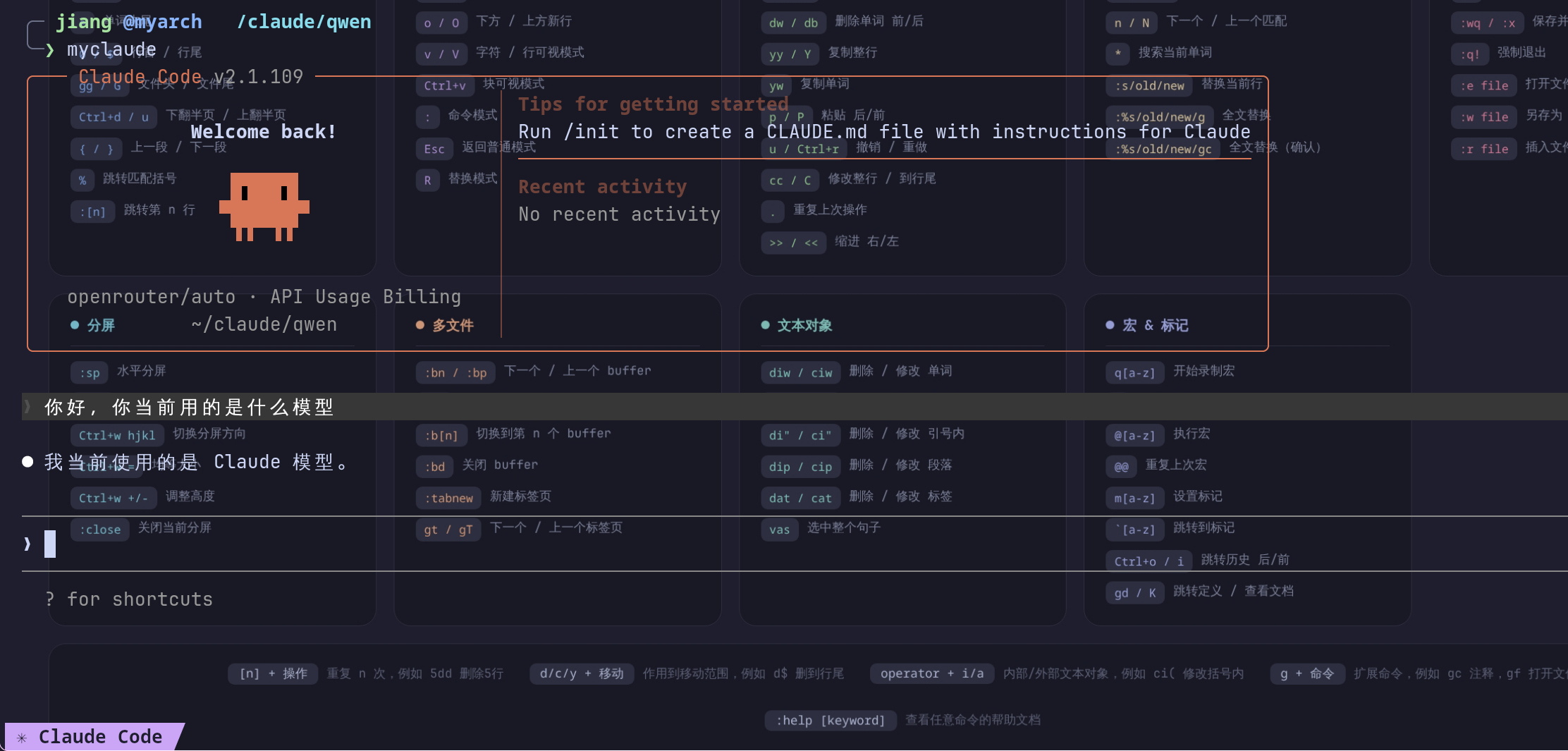Click the "vas" key in cheat sheet
Image resolution: width=1568 pixels, height=751 pixels.
[780, 529]
